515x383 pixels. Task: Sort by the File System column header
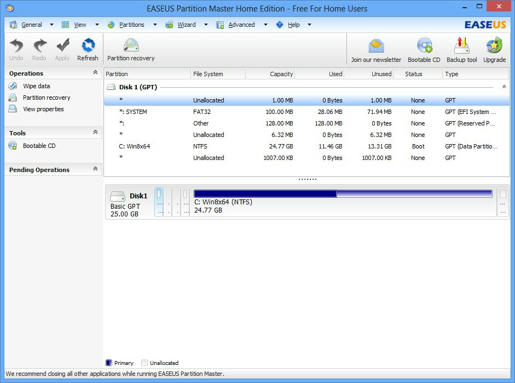coord(218,74)
